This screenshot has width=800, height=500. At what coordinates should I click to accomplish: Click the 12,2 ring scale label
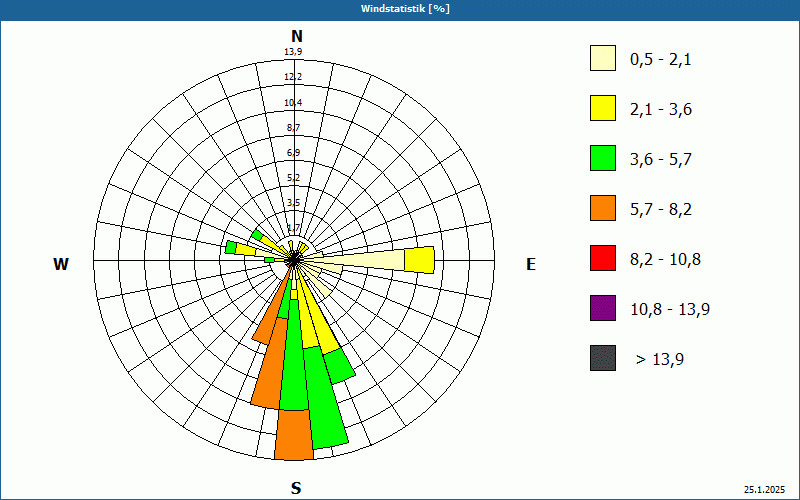tap(293, 77)
